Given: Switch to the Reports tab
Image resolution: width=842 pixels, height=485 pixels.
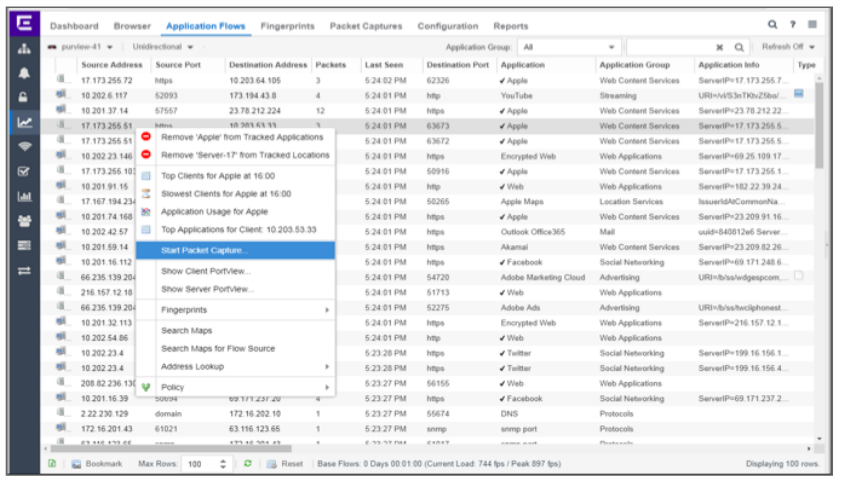Looking at the screenshot, I should click(511, 26).
